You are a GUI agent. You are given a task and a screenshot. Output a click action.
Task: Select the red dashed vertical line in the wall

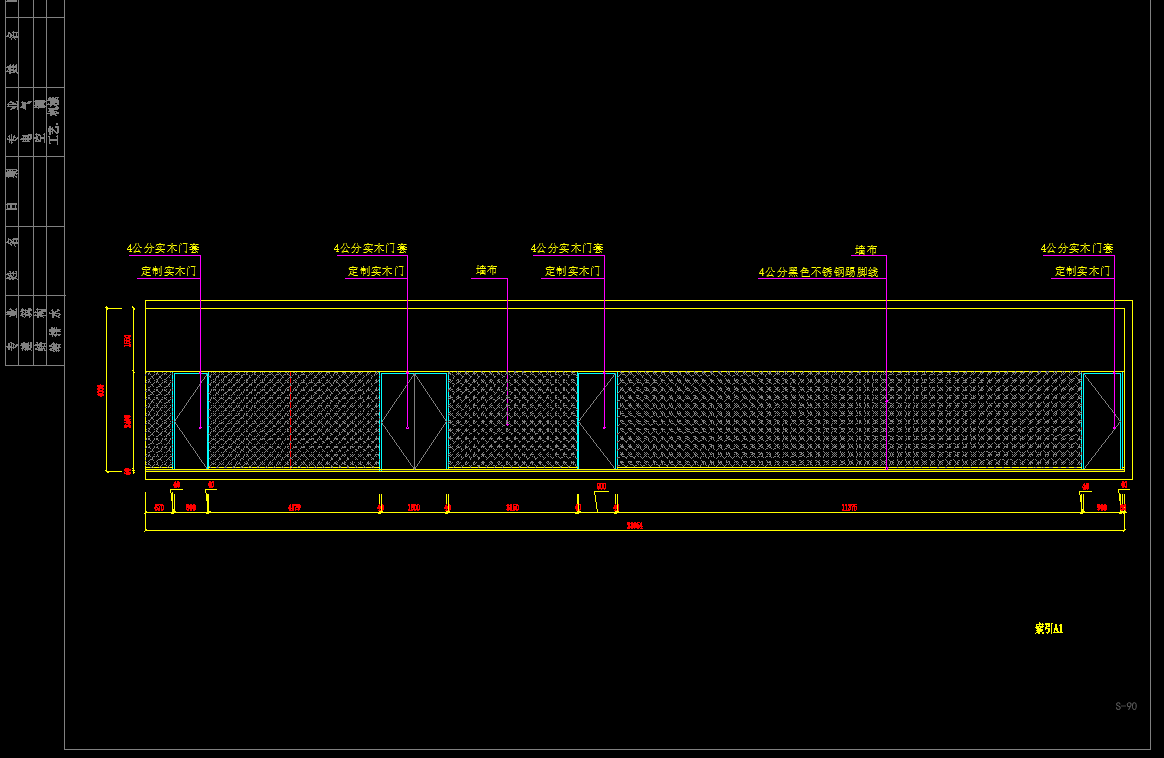(290, 420)
